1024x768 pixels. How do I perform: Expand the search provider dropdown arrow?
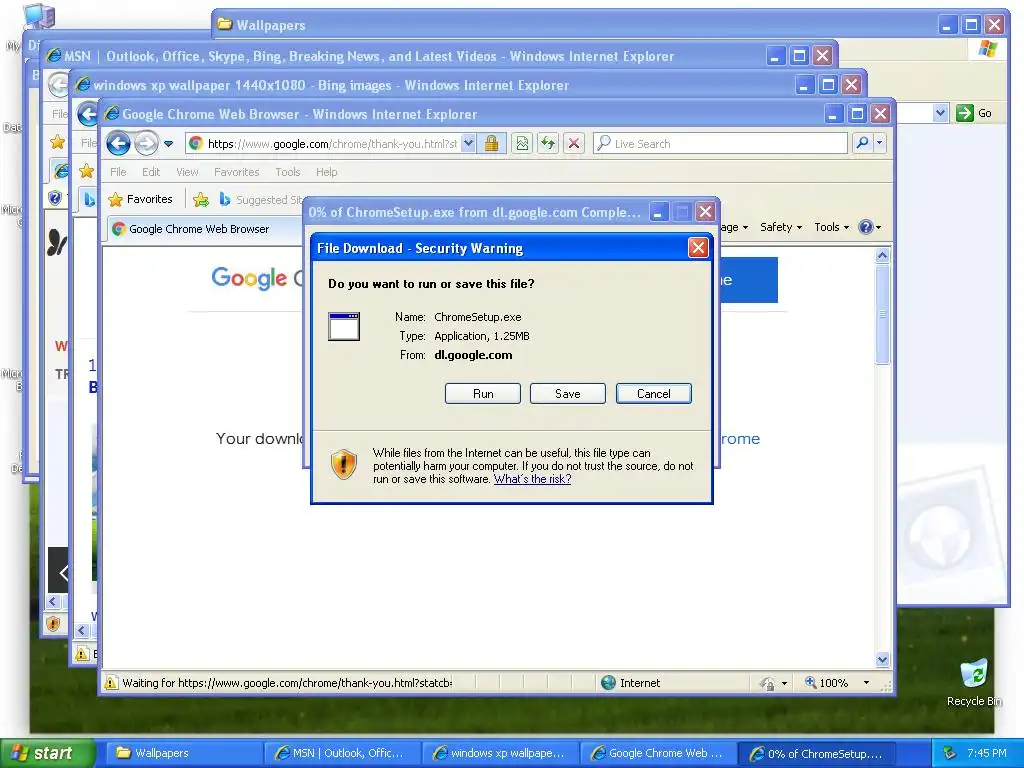(880, 143)
